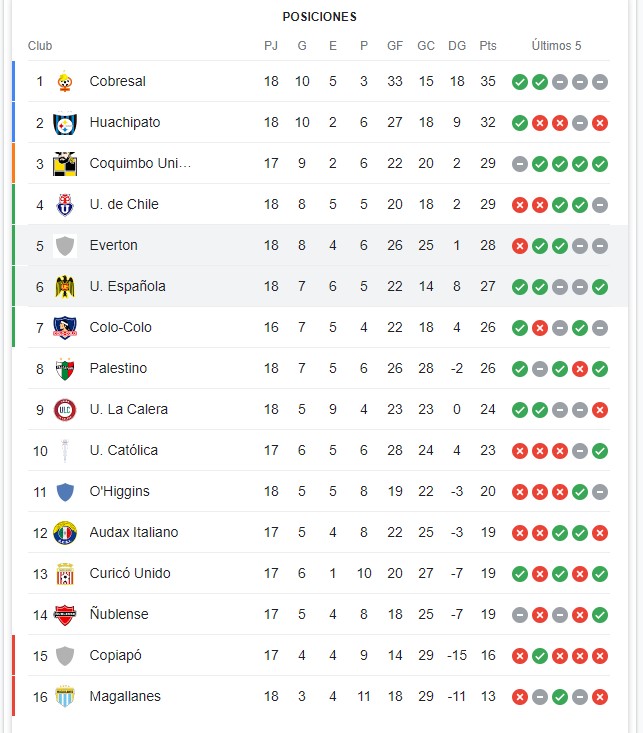Image resolution: width=643 pixels, height=733 pixels.
Task: Click the U. La Calera crest
Action: click(65, 410)
